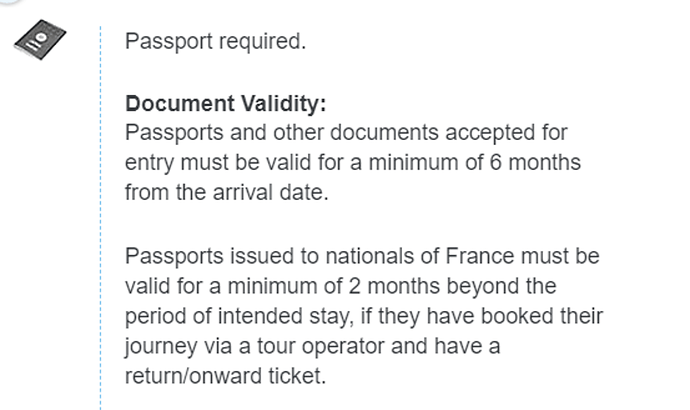Click the line 'journey via a tour operator and have a'
The image size is (690, 410).
[x=312, y=346]
